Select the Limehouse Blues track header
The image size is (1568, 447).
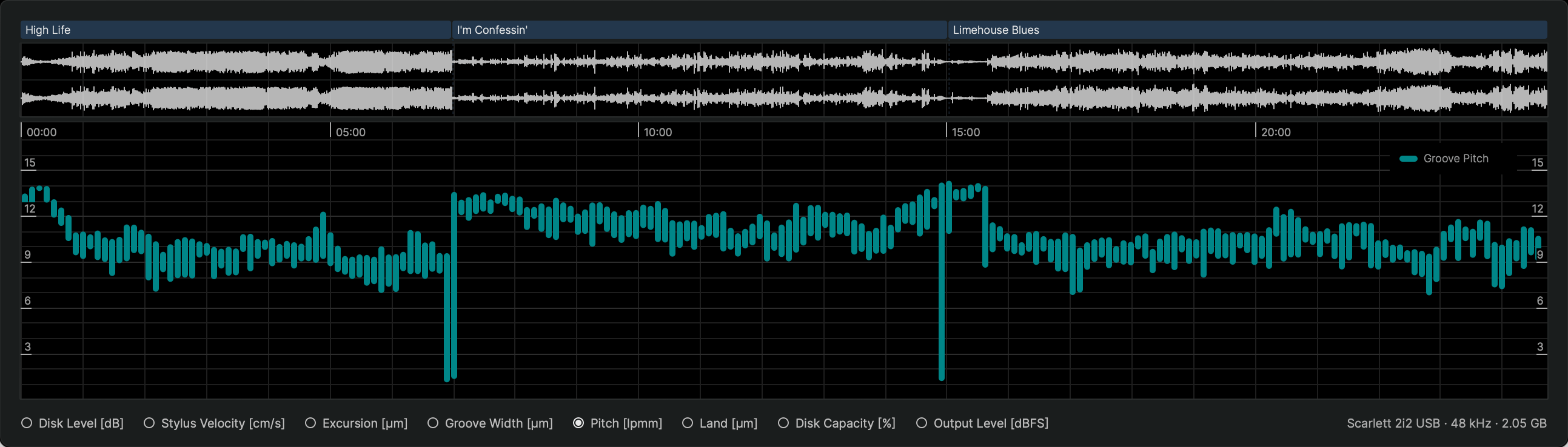pyautogui.click(x=1247, y=30)
